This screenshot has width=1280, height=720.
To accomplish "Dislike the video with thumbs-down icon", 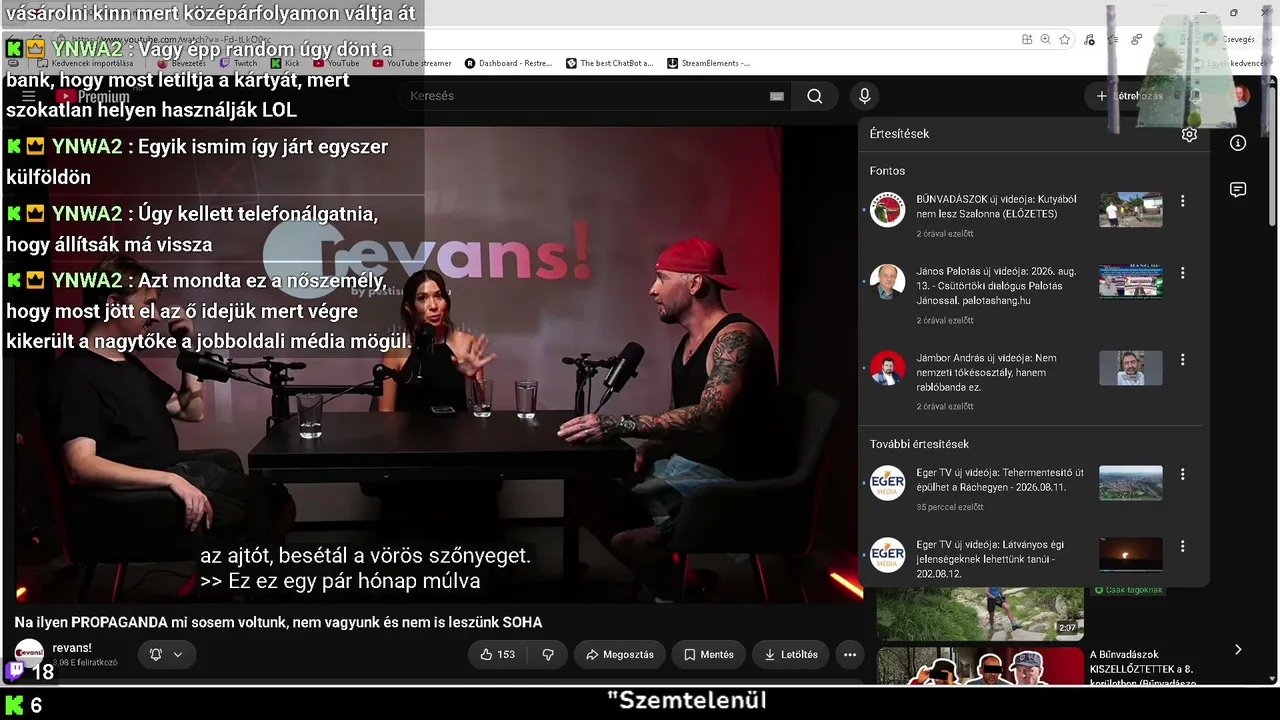I will click(x=548, y=655).
